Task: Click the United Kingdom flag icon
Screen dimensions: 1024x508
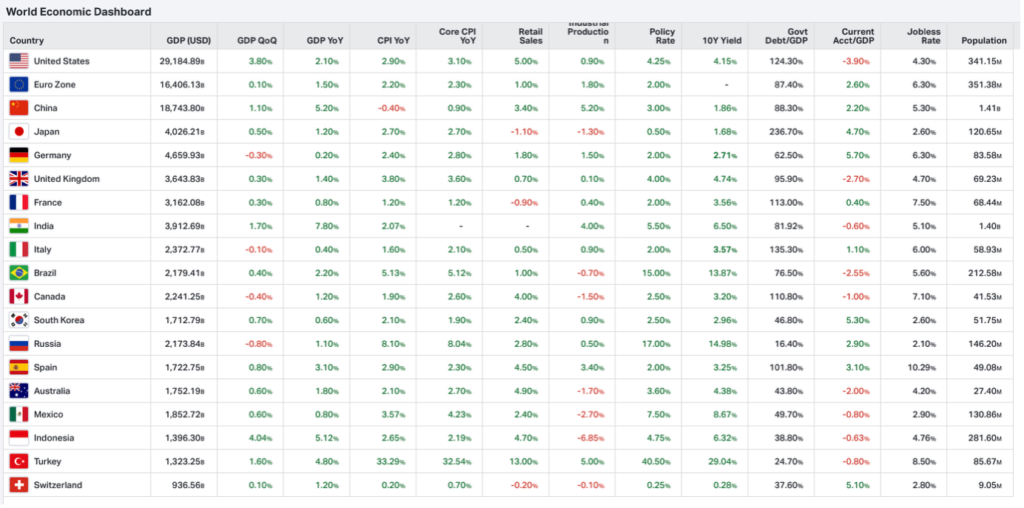Action: (19, 179)
